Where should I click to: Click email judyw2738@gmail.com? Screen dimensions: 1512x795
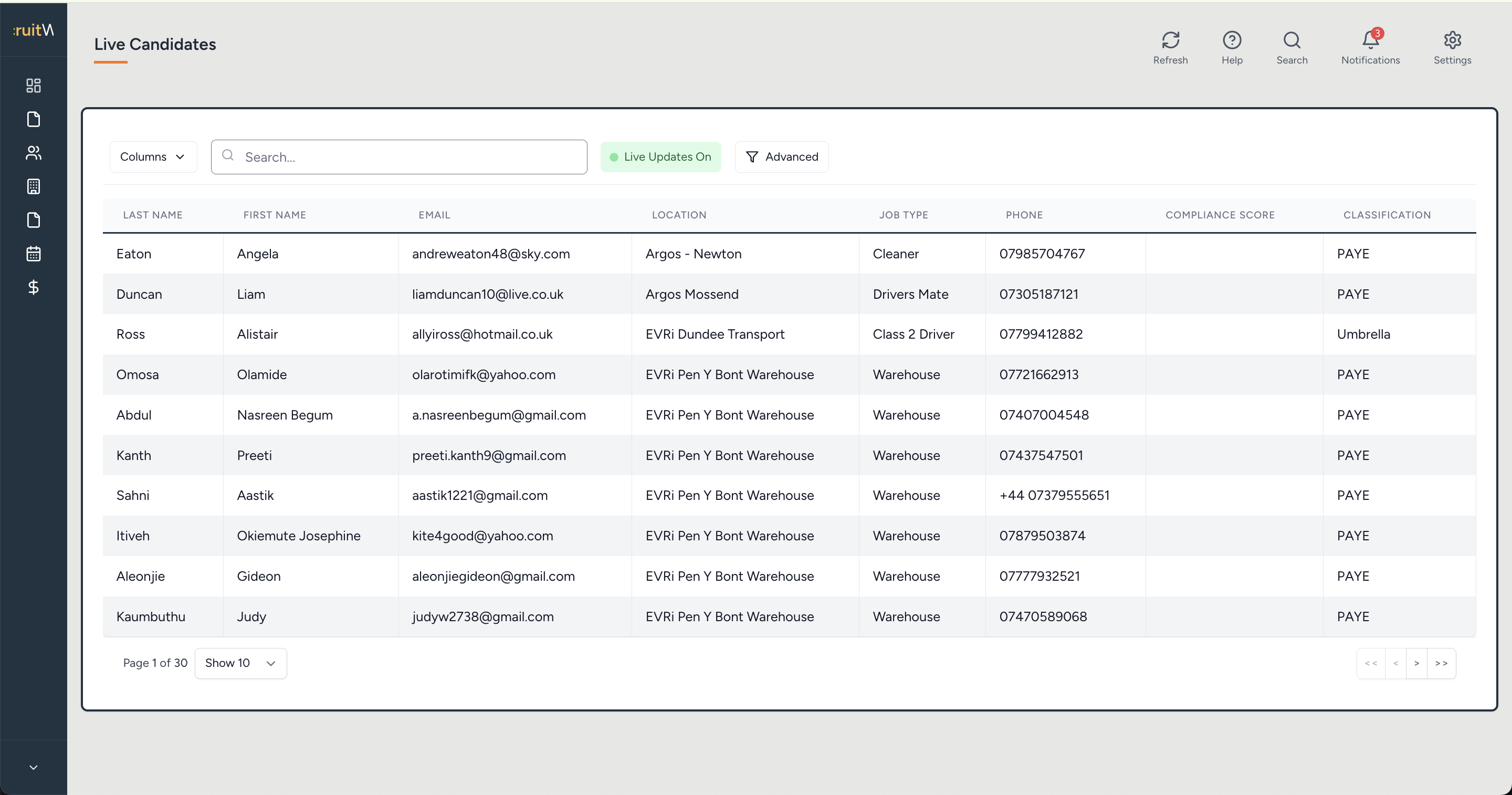(x=482, y=616)
